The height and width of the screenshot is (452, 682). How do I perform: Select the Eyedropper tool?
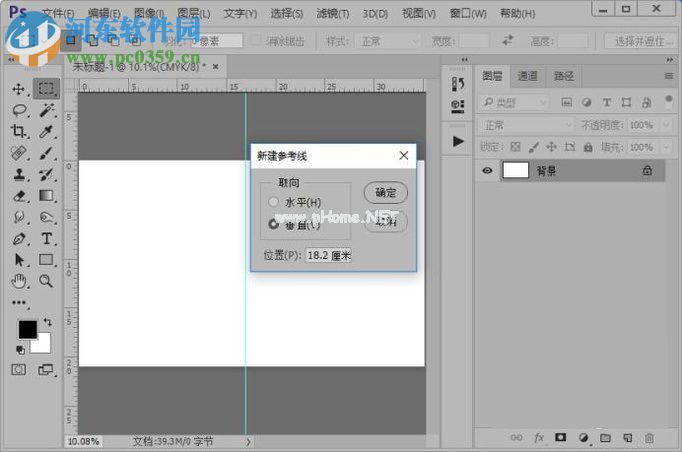pos(47,131)
